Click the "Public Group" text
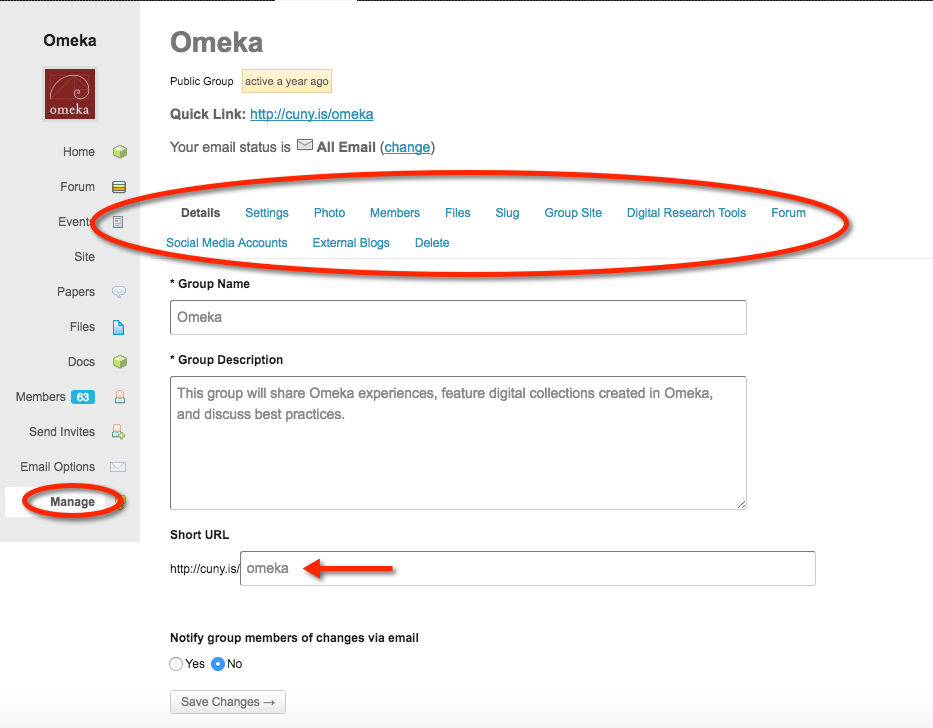 [x=202, y=81]
